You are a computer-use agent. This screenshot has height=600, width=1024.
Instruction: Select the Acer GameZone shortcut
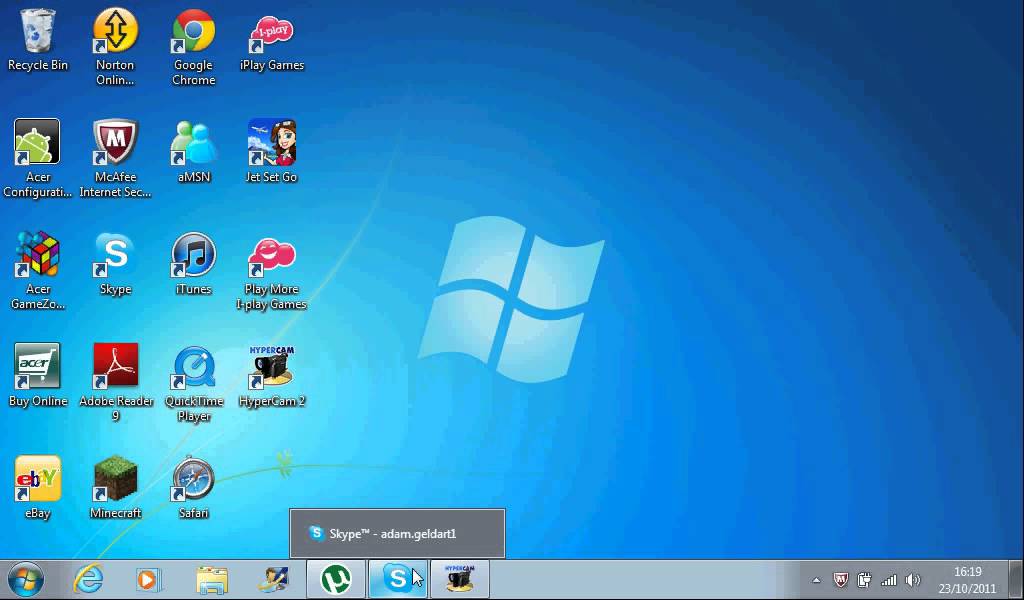point(37,270)
